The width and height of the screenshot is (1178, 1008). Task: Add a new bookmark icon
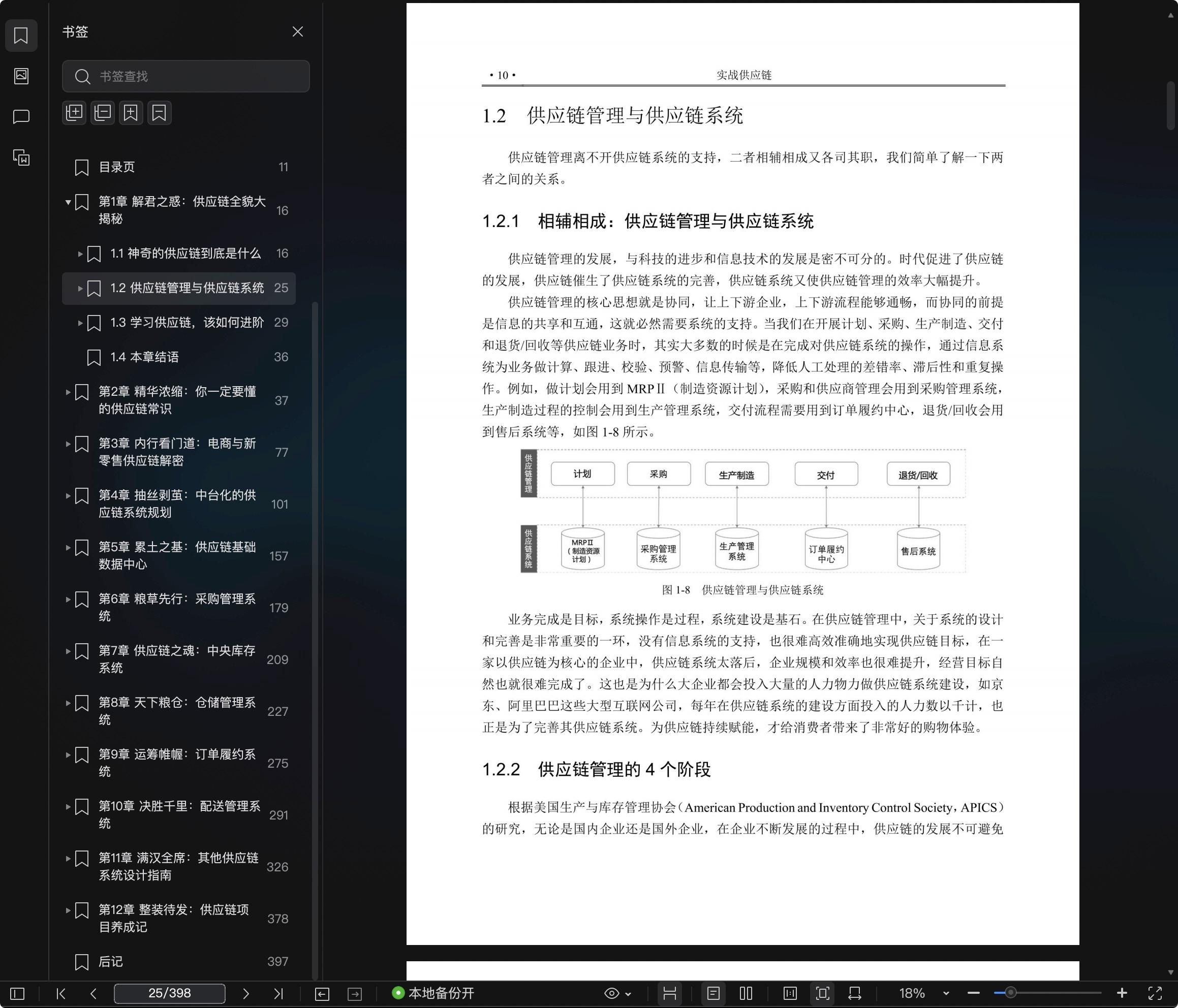pos(131,113)
